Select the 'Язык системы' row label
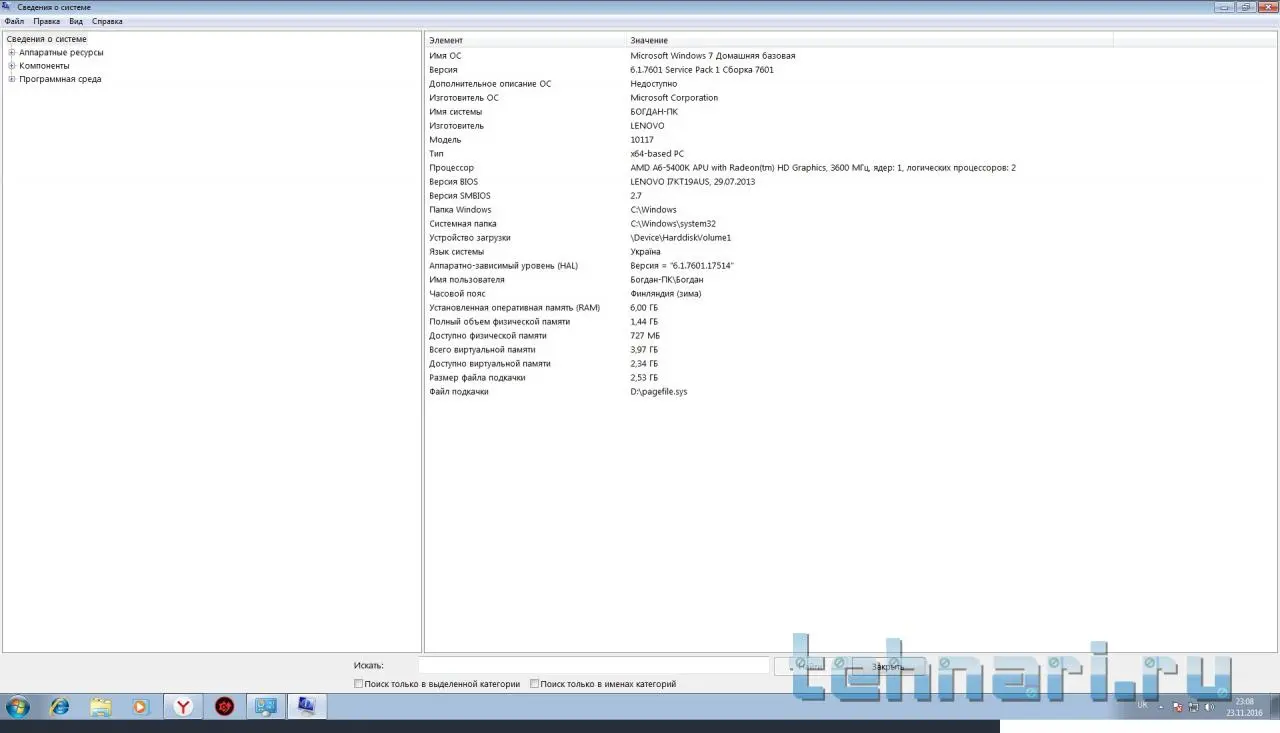Viewport: 1280px width, 733px height. (456, 252)
